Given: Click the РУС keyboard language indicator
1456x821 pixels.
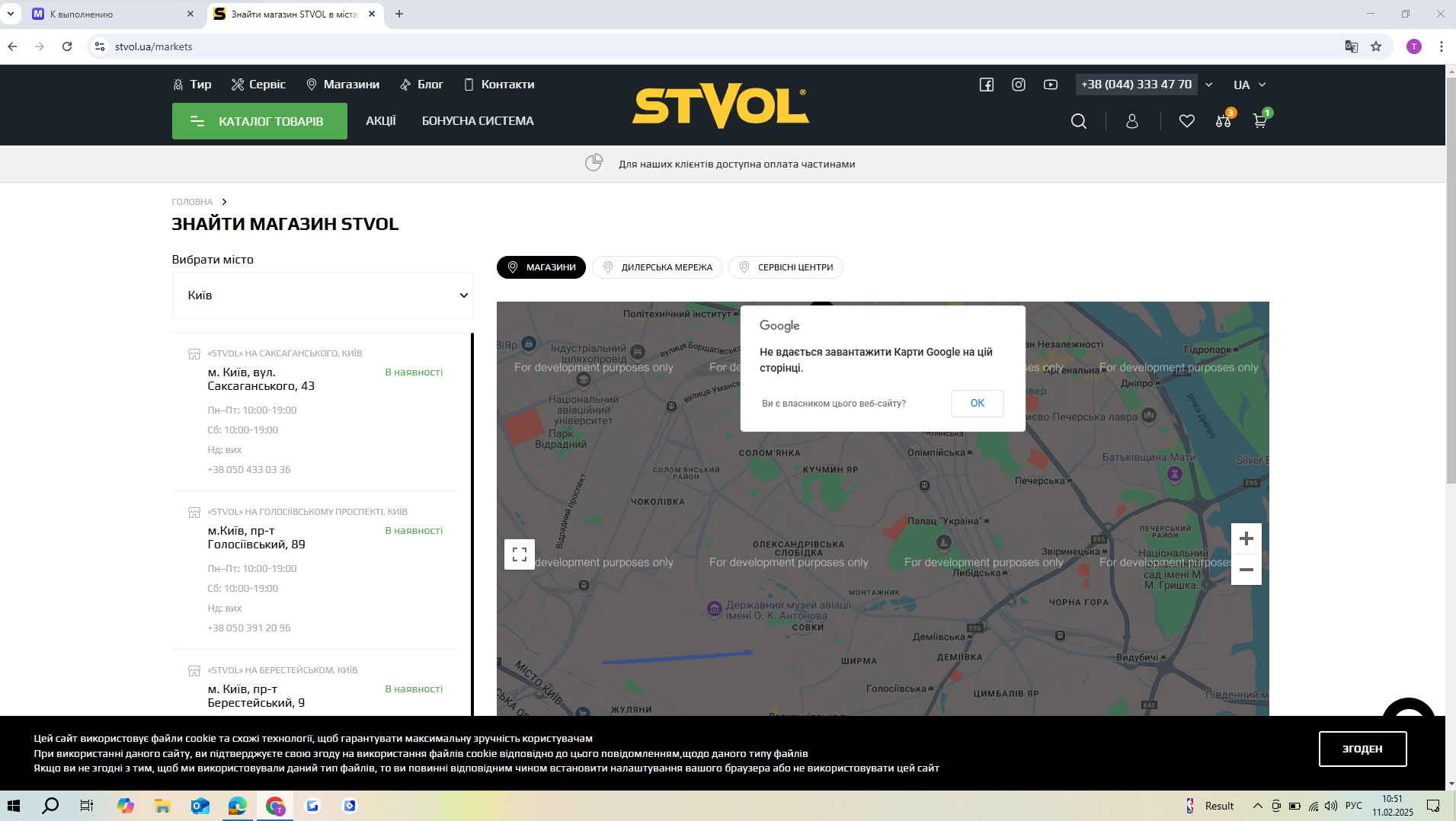Looking at the screenshot, I should 1354,806.
